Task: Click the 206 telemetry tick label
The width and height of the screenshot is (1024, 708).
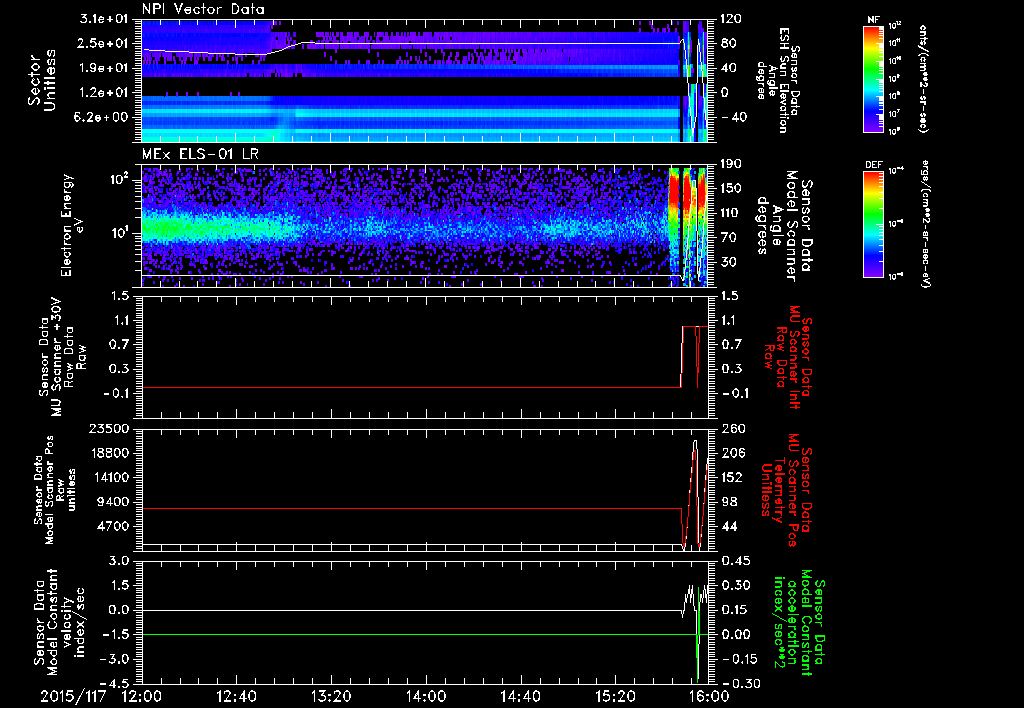Action: pyautogui.click(x=733, y=453)
